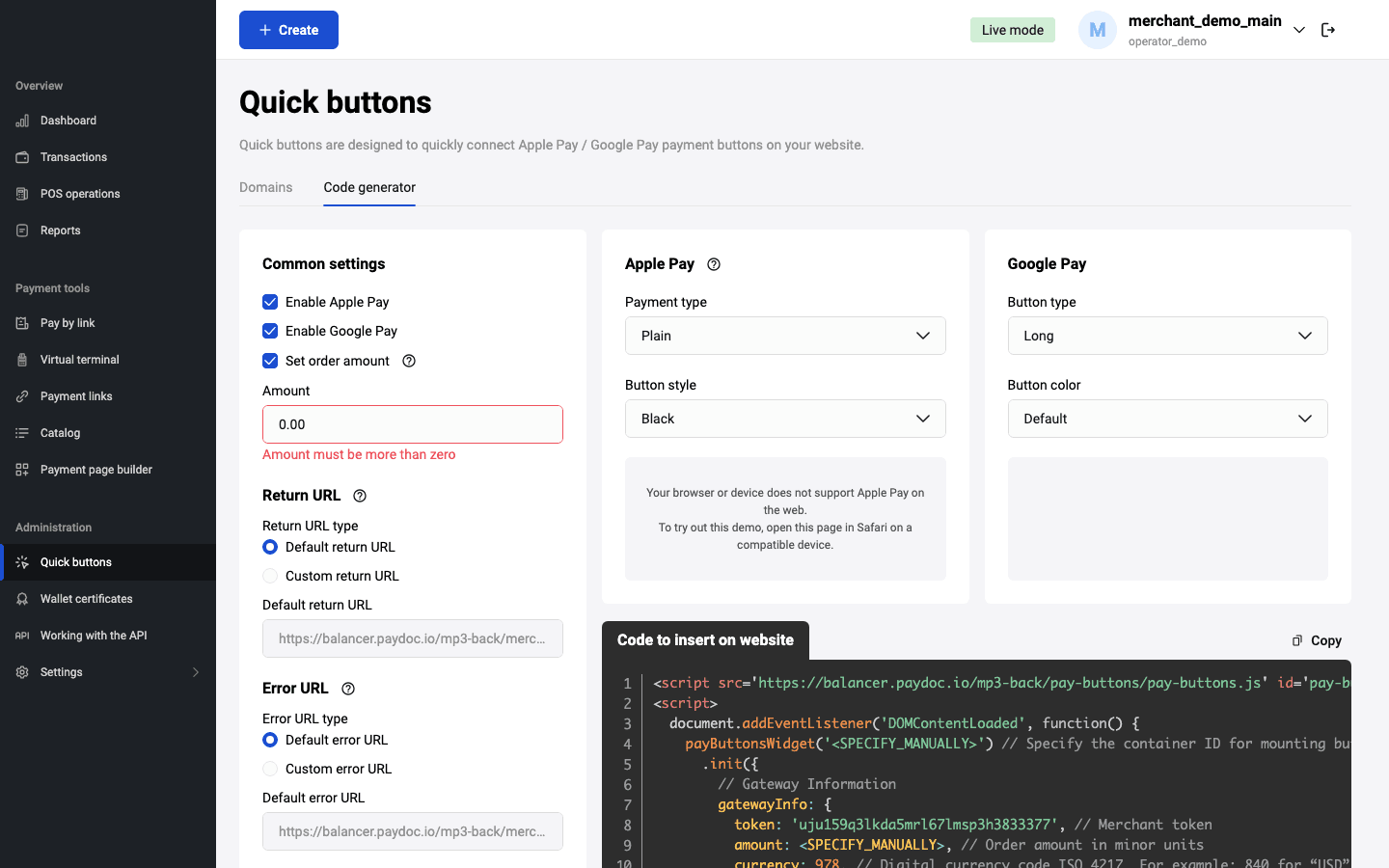Viewport: 1389px width, 868px height.
Task: Open the Google Pay Button color dropdown
Action: (1167, 419)
